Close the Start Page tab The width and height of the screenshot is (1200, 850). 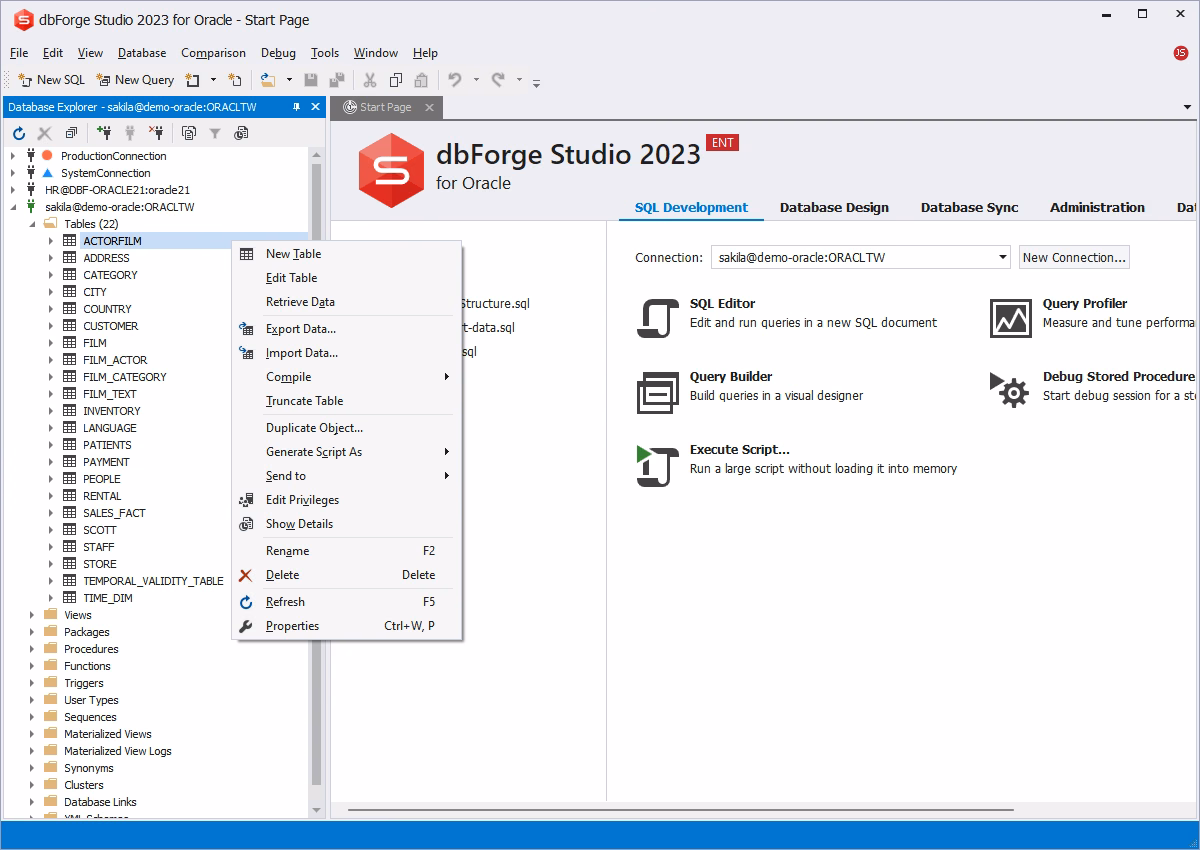point(429,107)
